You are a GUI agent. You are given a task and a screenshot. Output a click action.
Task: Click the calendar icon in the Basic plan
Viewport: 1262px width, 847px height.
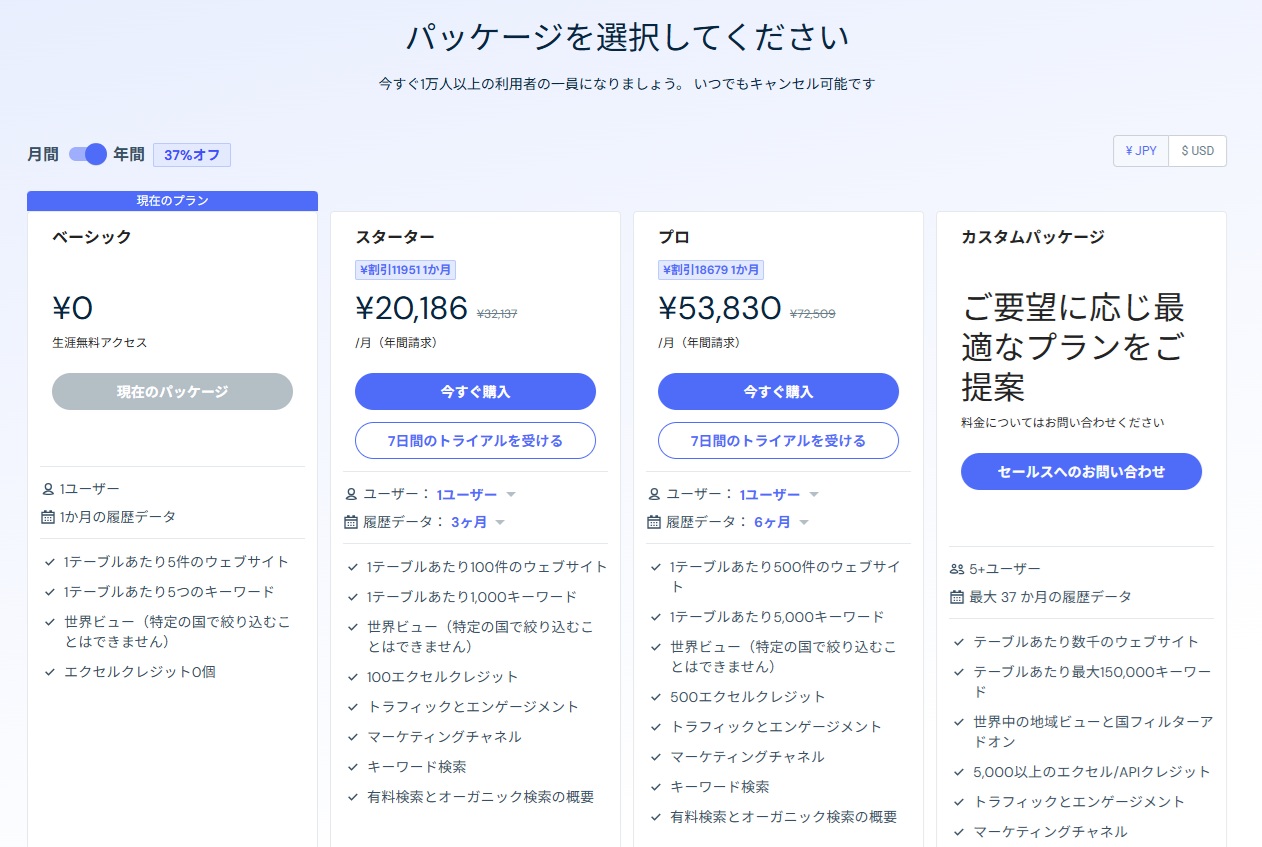[x=48, y=517]
